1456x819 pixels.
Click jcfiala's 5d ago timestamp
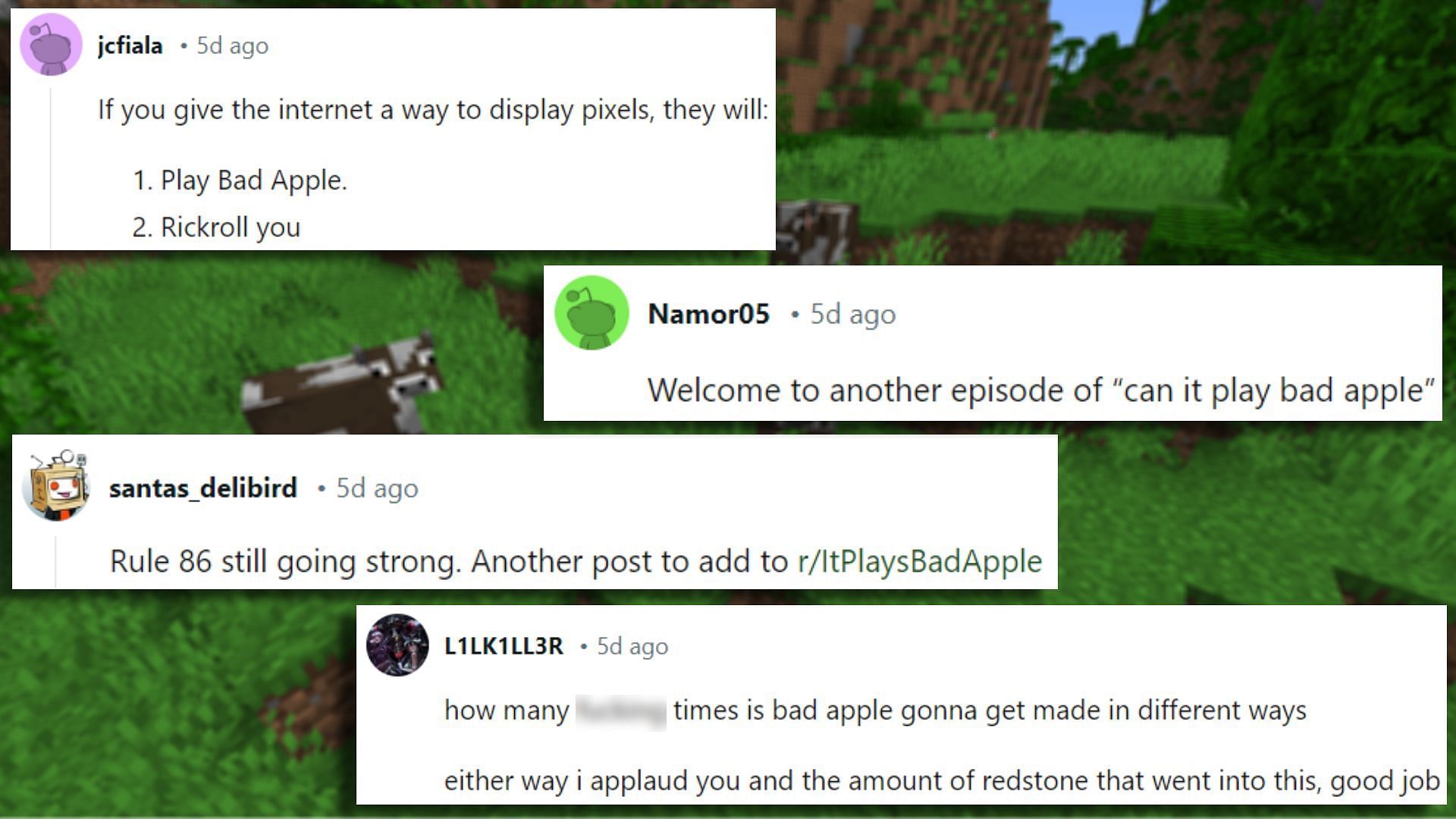point(232,45)
